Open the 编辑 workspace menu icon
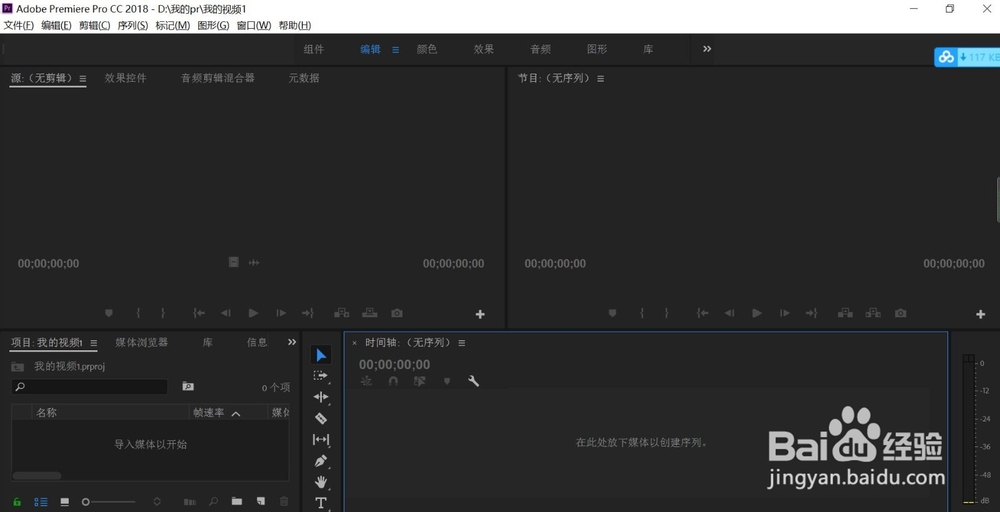The width and height of the screenshot is (1000, 512). click(x=395, y=50)
